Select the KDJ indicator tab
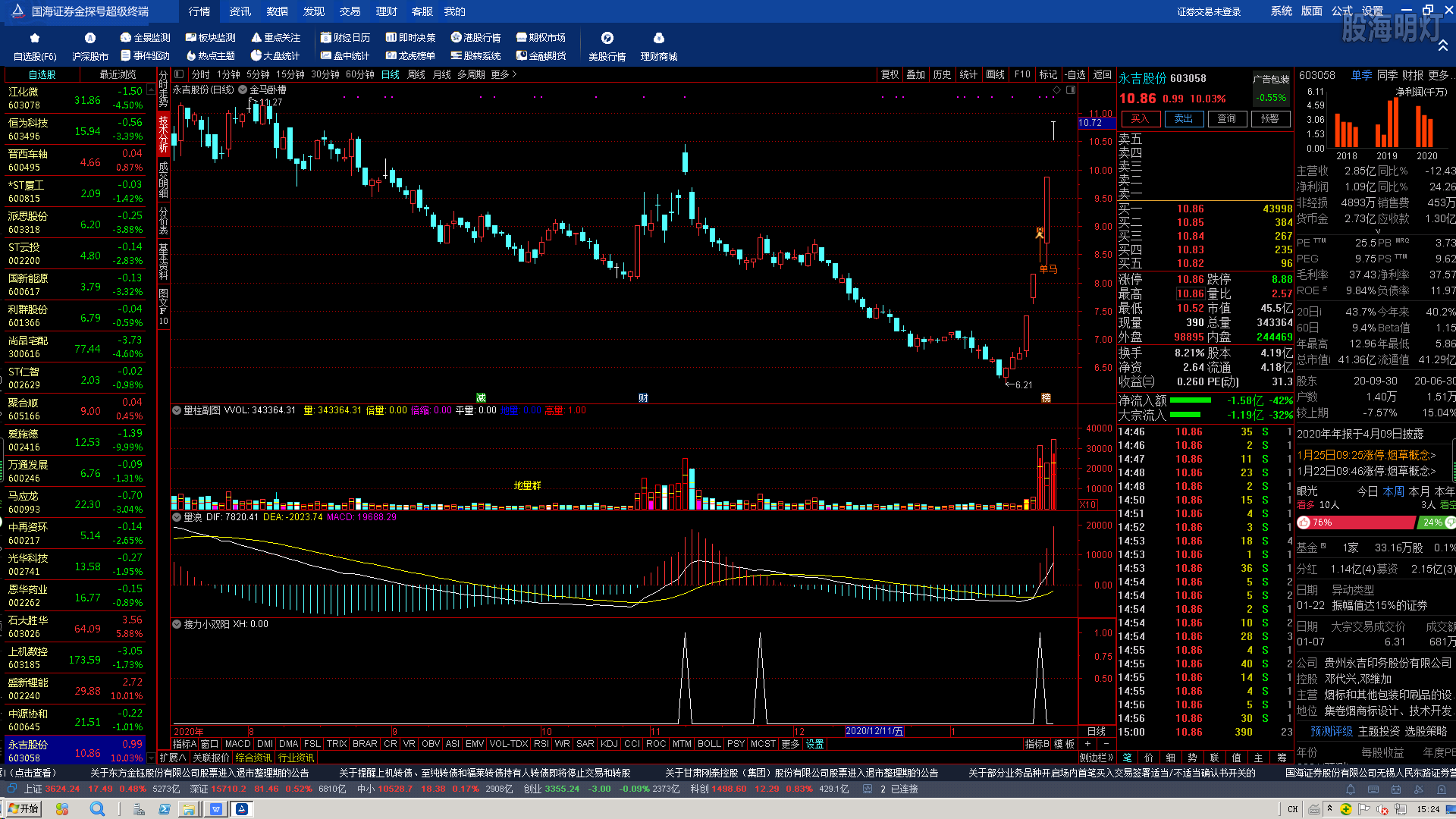Viewport: 1456px width, 819px height. tap(609, 744)
